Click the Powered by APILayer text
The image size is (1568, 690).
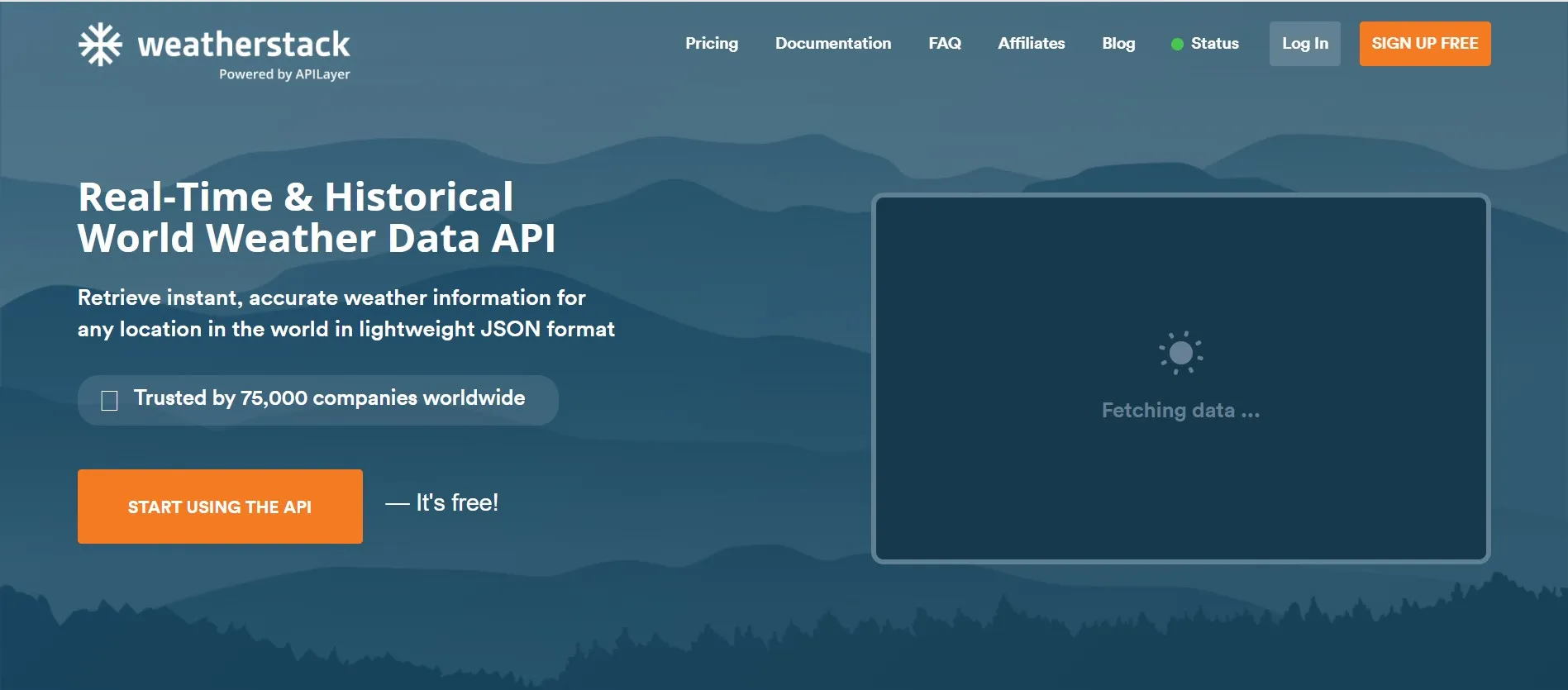284,74
